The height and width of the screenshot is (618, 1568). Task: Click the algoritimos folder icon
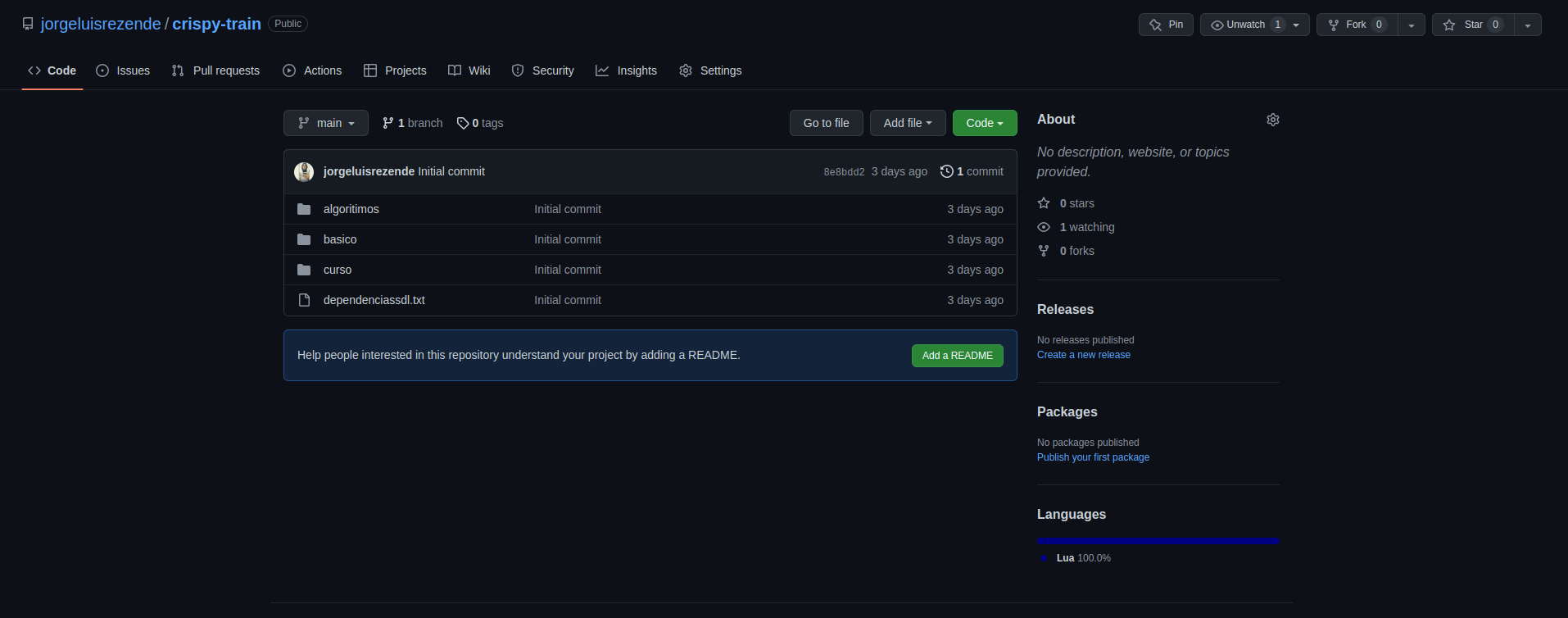(304, 209)
